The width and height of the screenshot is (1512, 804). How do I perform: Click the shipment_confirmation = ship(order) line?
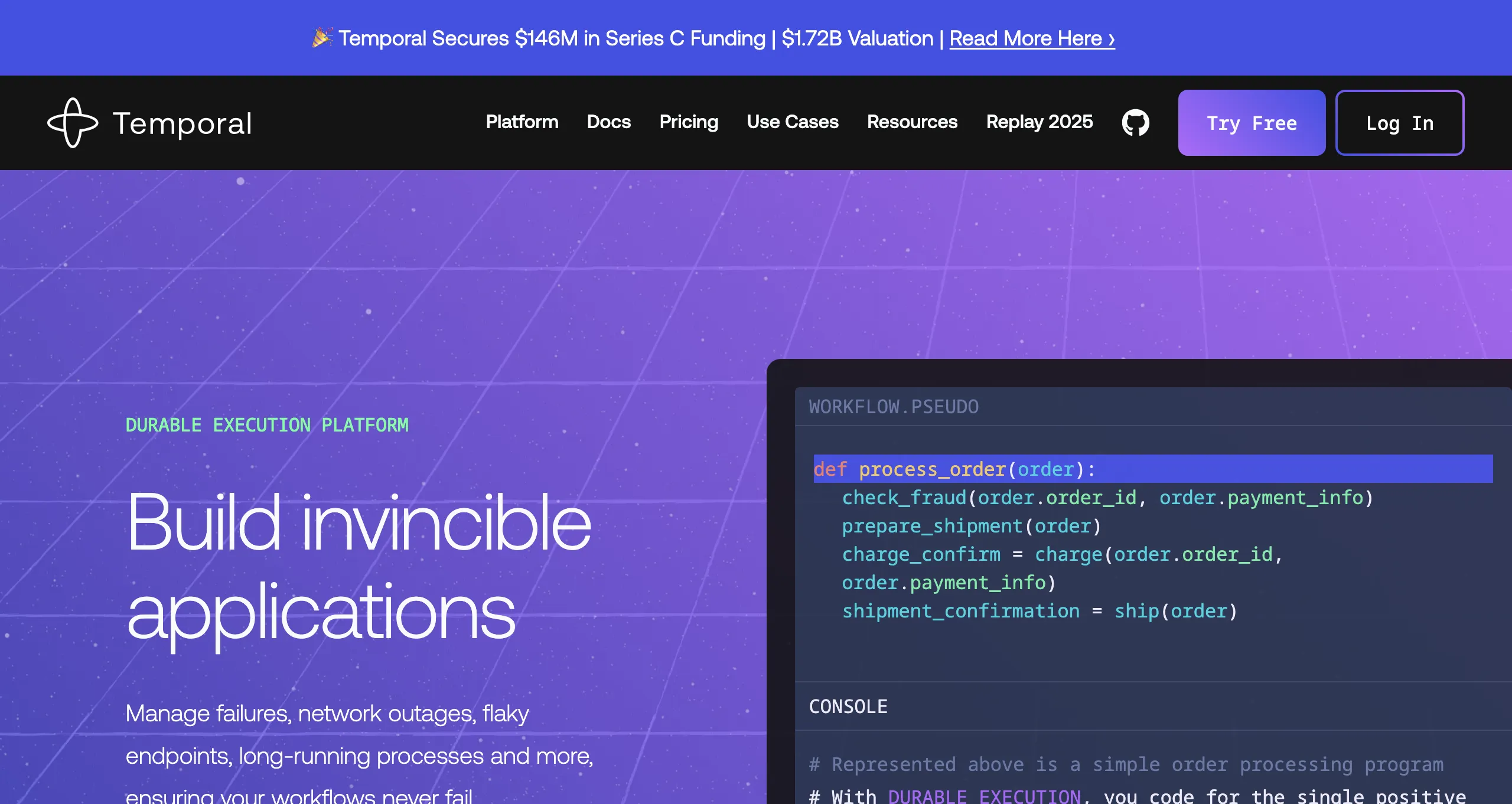(x=1039, y=610)
